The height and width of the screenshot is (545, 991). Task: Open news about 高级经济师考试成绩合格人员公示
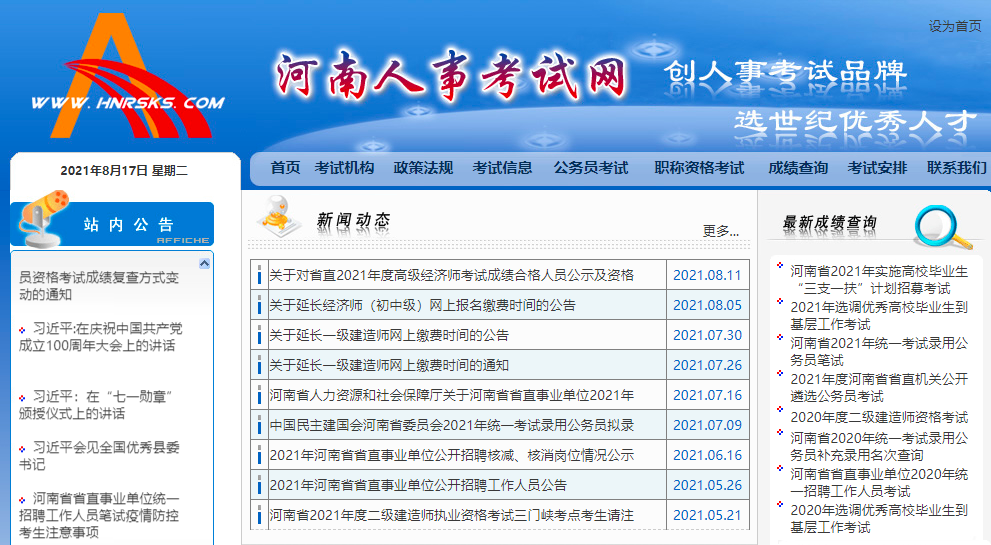(452, 275)
